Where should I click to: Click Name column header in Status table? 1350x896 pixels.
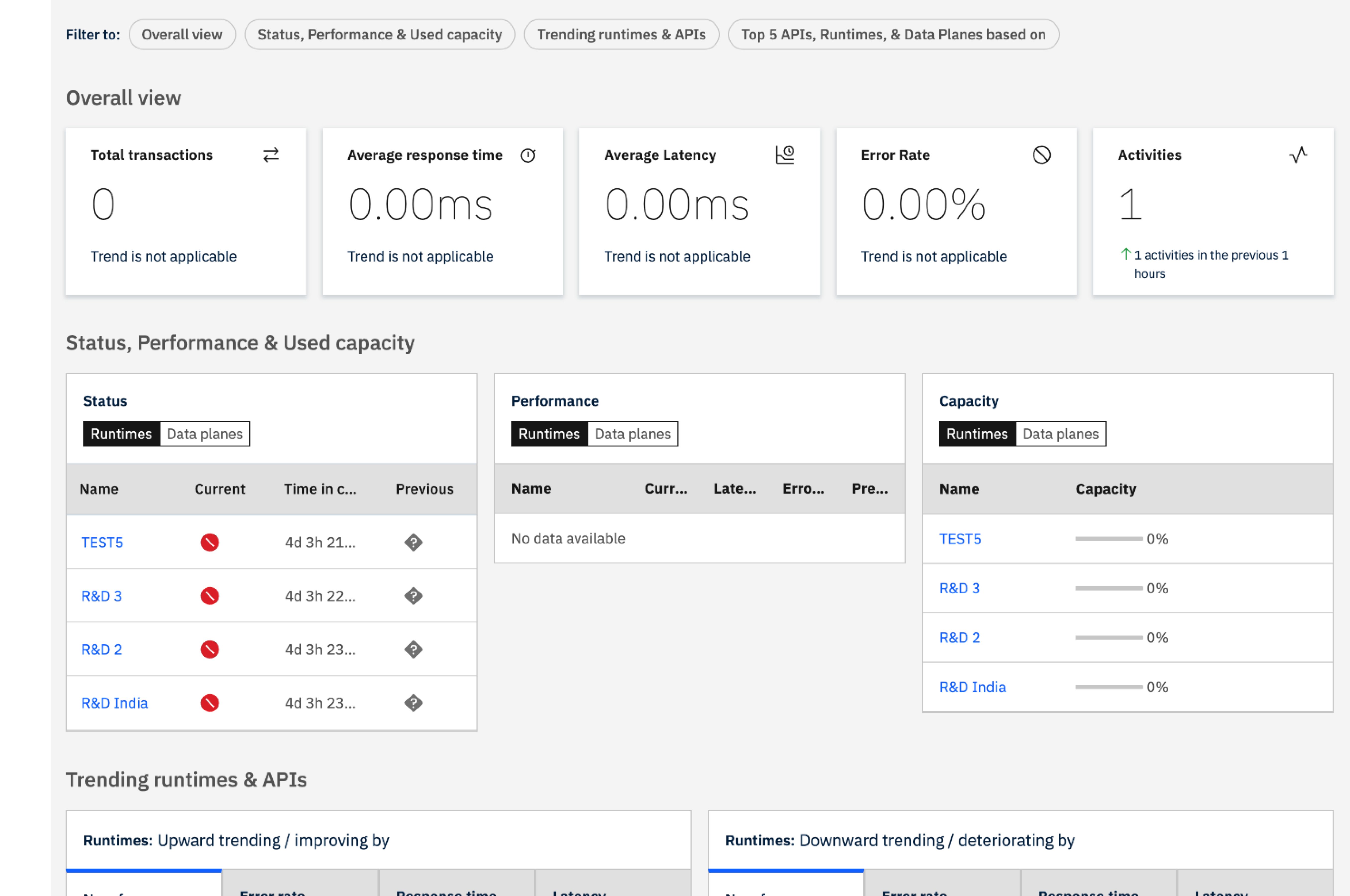coord(99,489)
